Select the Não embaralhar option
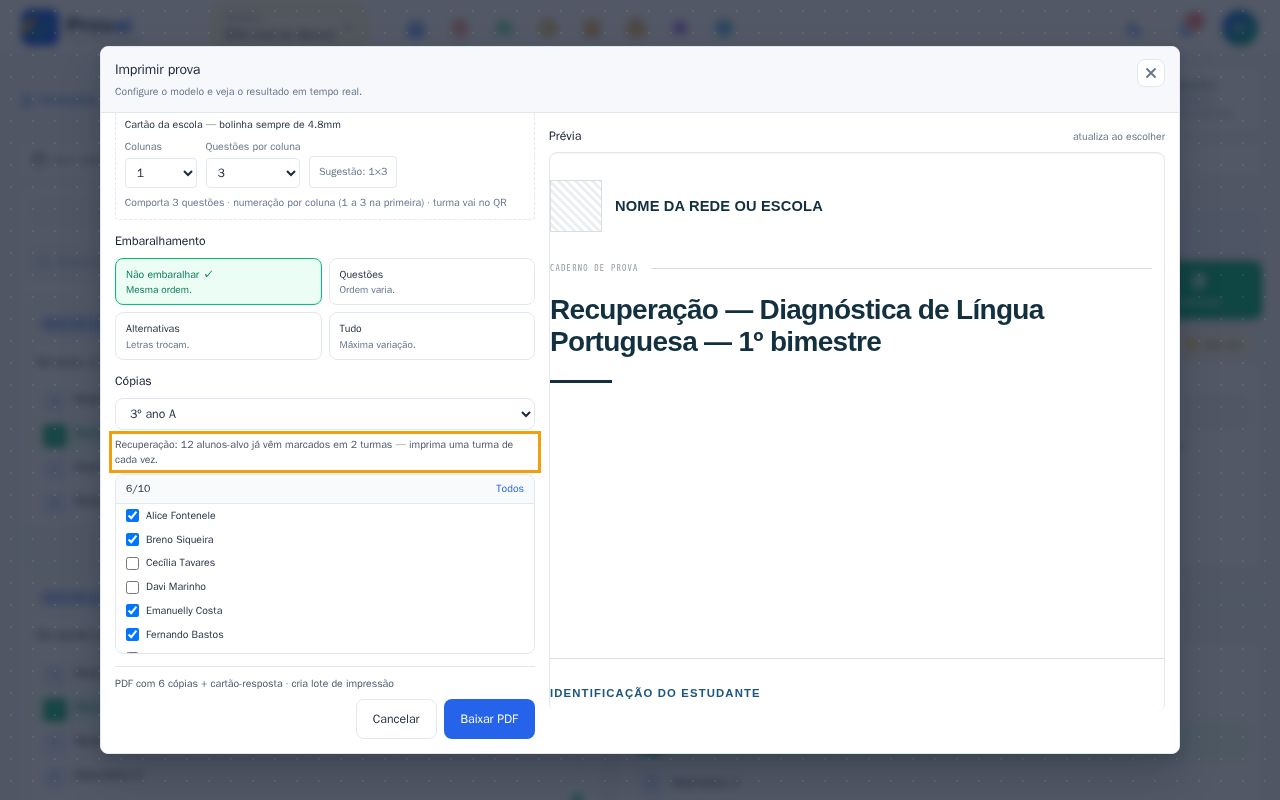 click(218, 281)
